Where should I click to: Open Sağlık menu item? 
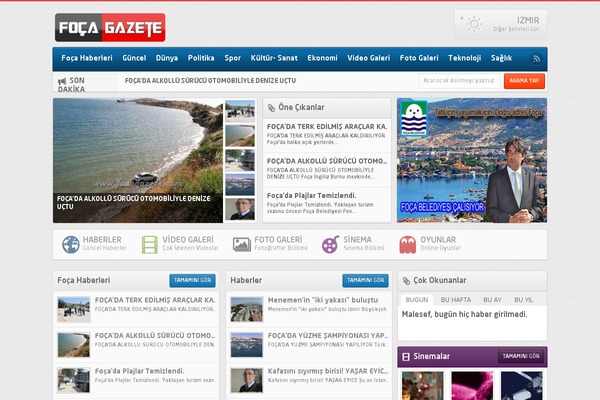pos(501,58)
